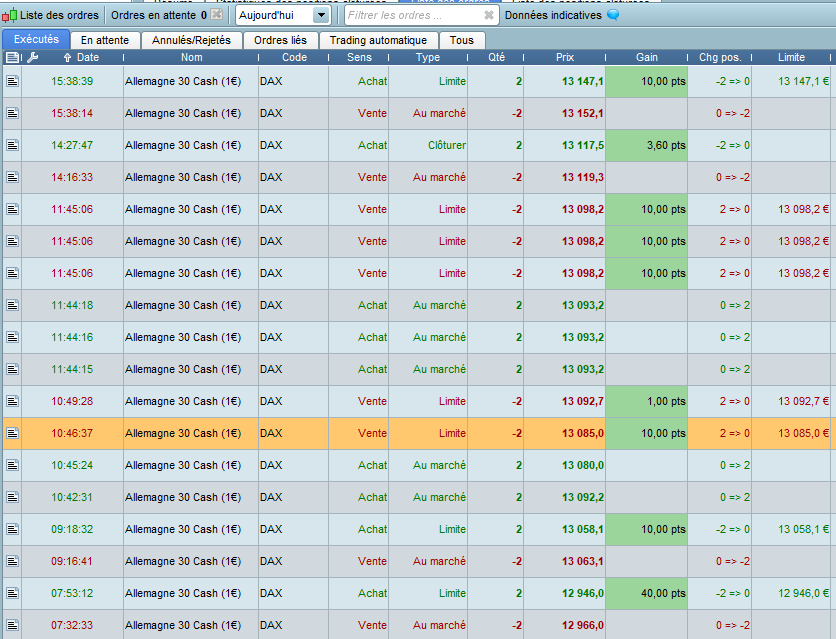
Task: Click the 40,00 pts gain cell
Action: click(647, 593)
